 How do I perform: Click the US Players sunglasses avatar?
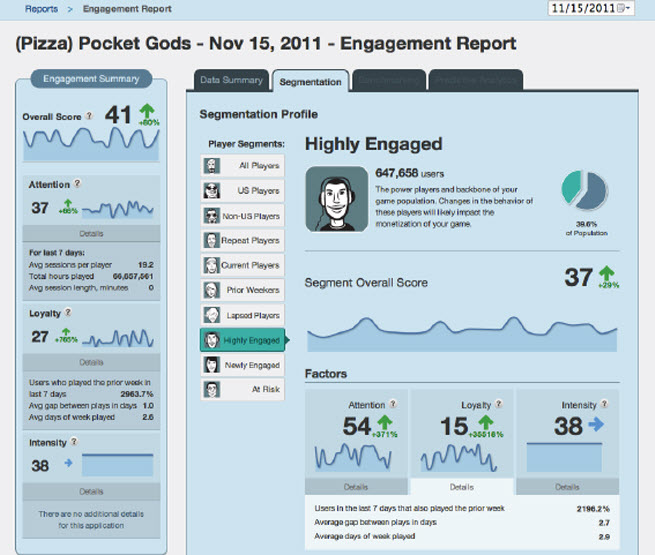[212, 191]
